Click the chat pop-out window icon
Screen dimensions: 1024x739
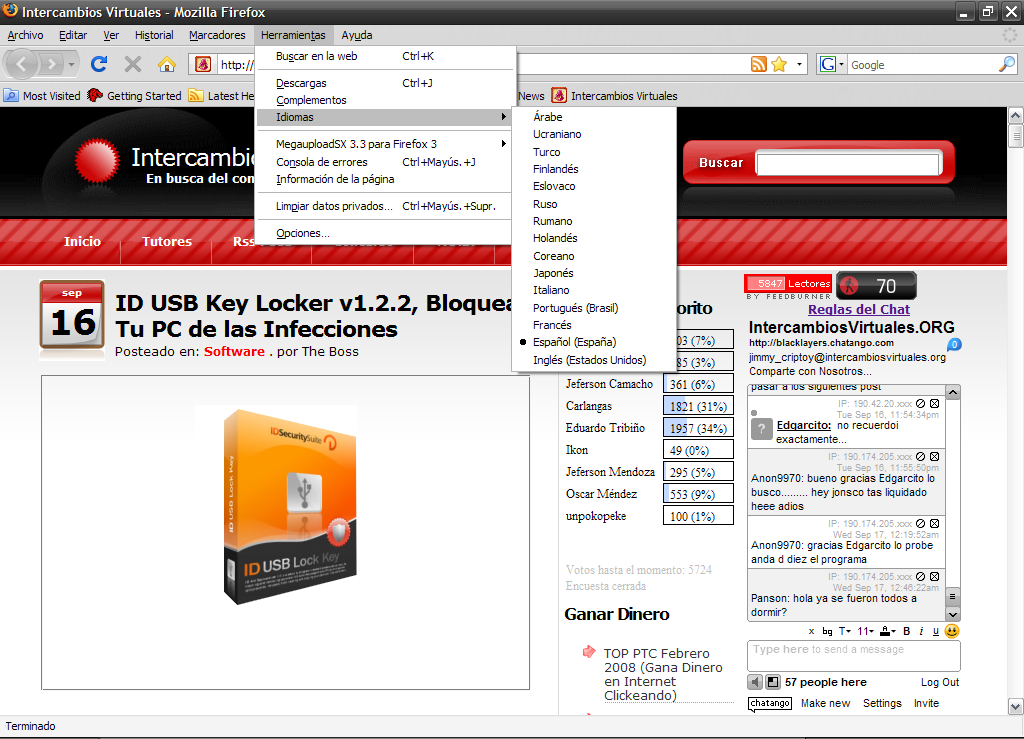pyautogui.click(x=773, y=682)
